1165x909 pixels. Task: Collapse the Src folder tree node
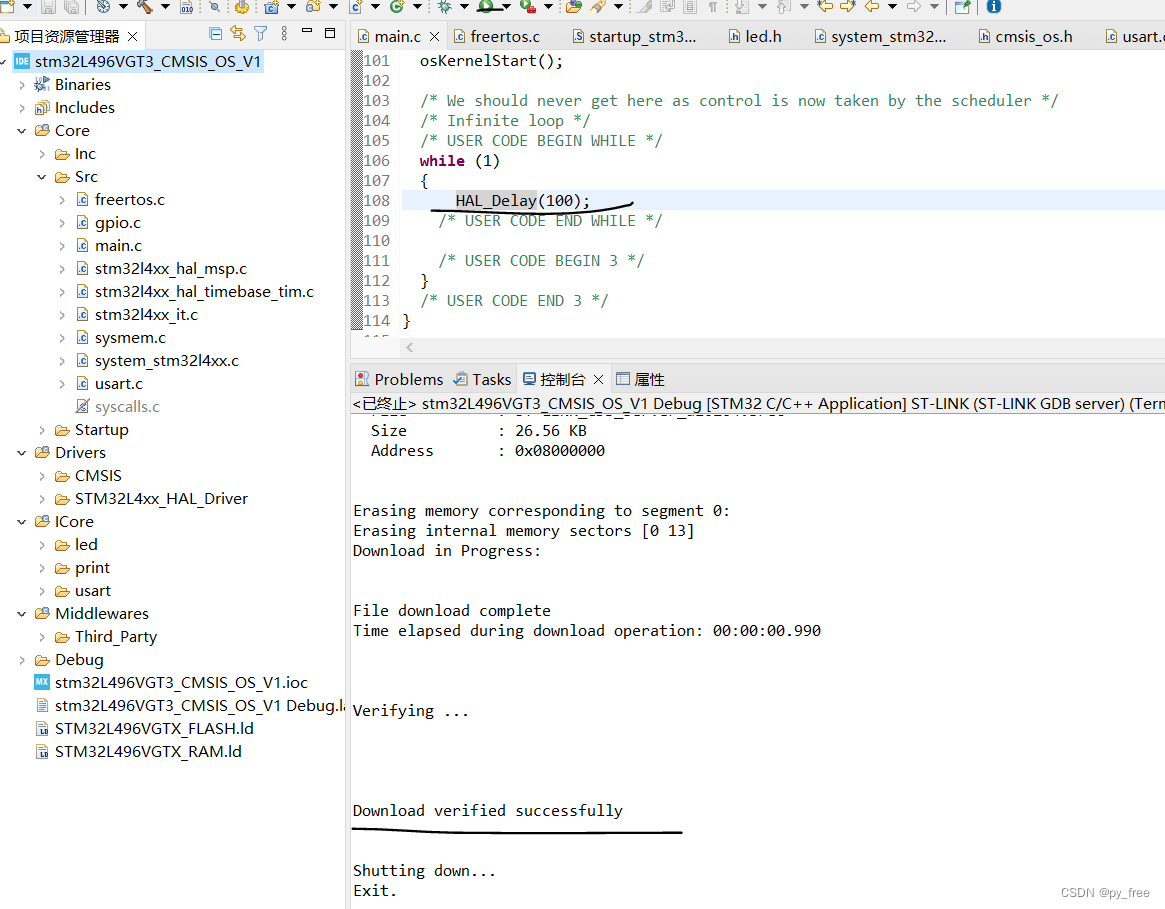pyautogui.click(x=42, y=177)
